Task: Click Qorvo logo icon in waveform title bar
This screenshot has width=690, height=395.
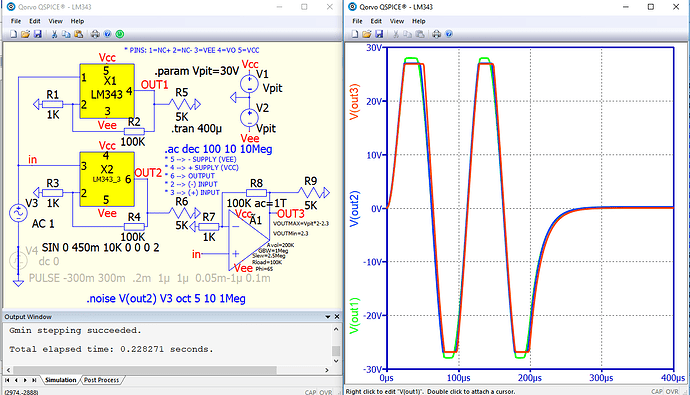Action: click(x=352, y=7)
